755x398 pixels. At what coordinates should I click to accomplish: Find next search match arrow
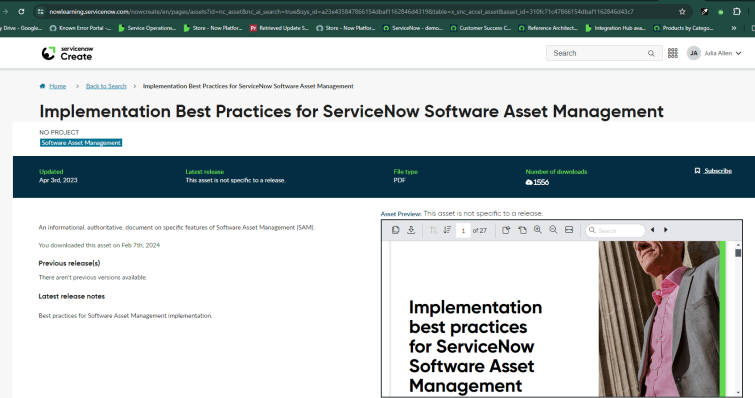click(x=666, y=230)
